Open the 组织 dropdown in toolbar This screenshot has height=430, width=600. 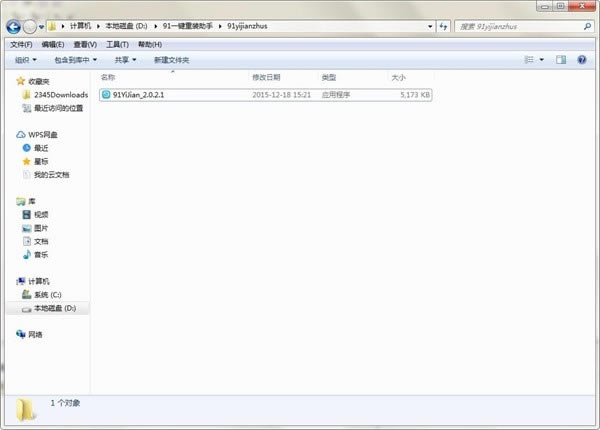26,60
